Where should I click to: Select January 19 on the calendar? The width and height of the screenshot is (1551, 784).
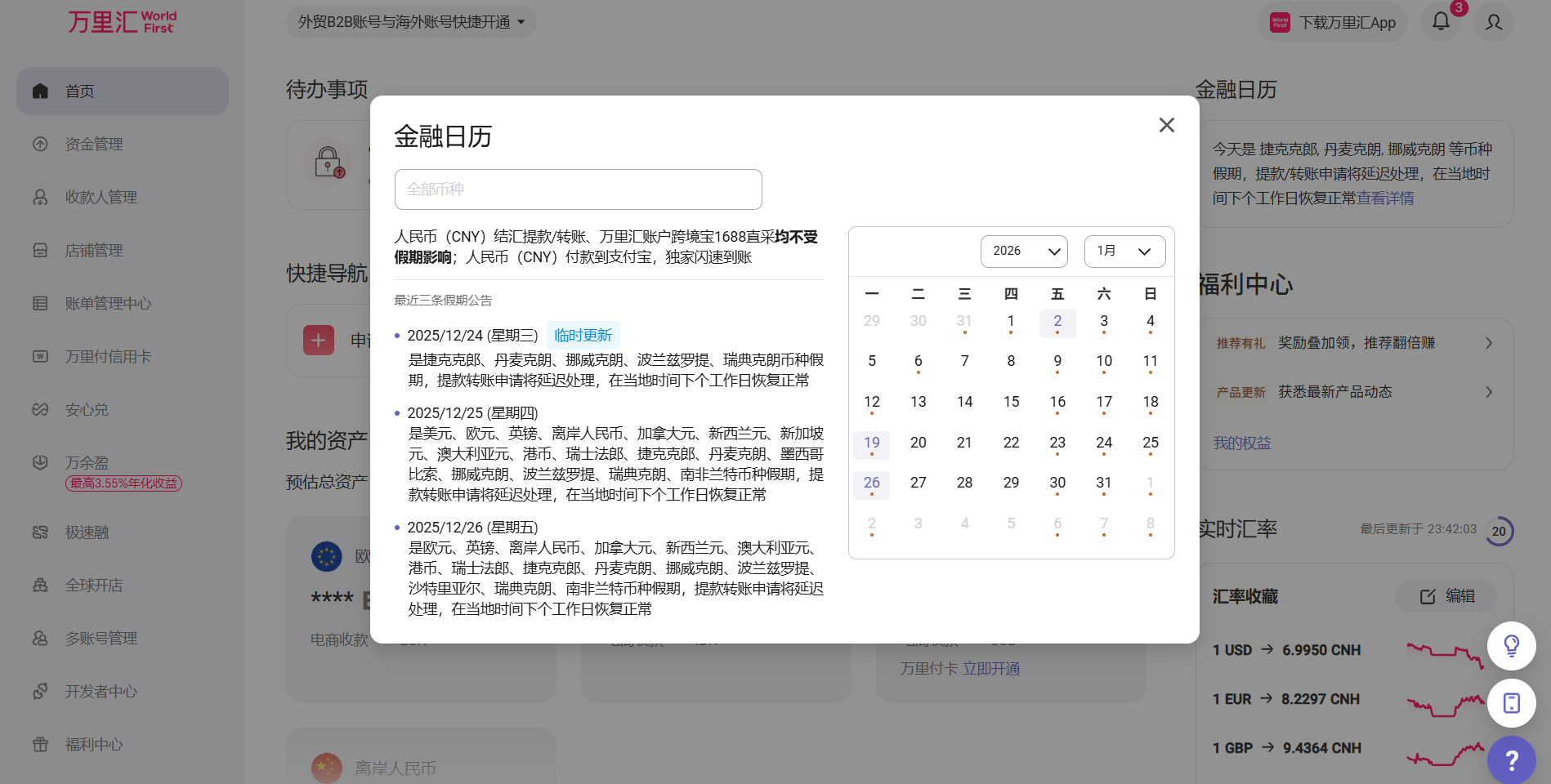coord(872,443)
